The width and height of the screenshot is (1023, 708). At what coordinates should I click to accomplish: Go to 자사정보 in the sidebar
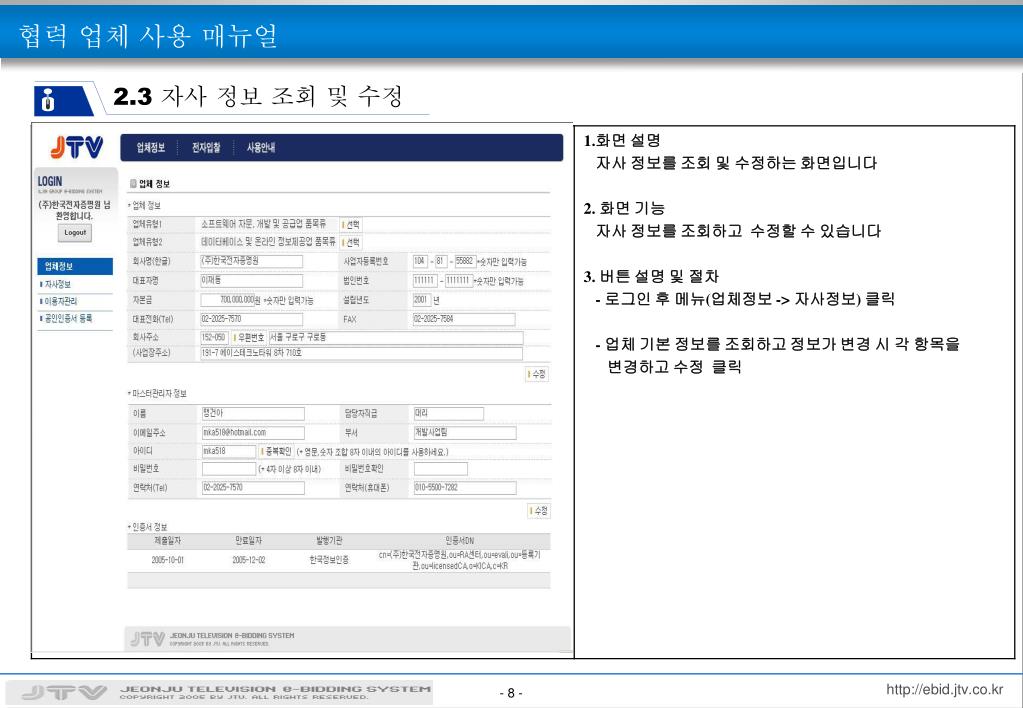(x=57, y=285)
